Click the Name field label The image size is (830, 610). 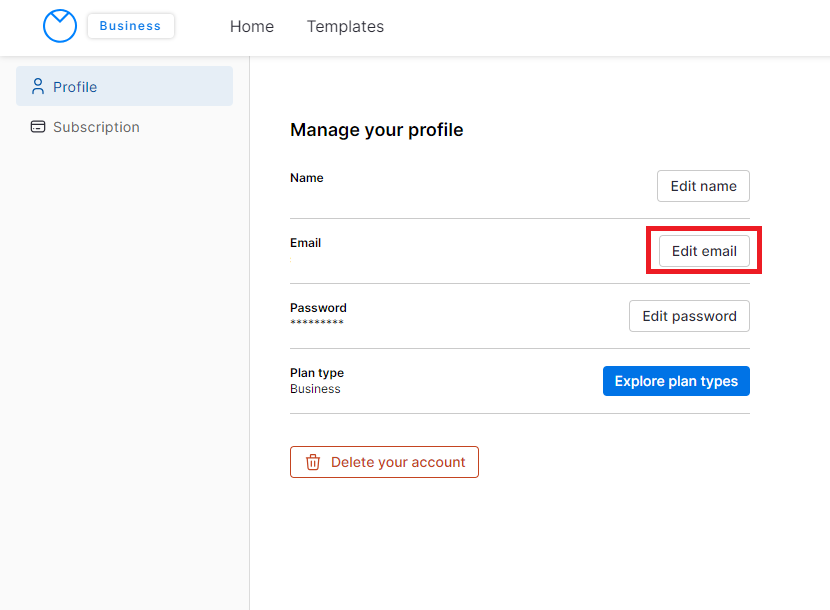[307, 178]
